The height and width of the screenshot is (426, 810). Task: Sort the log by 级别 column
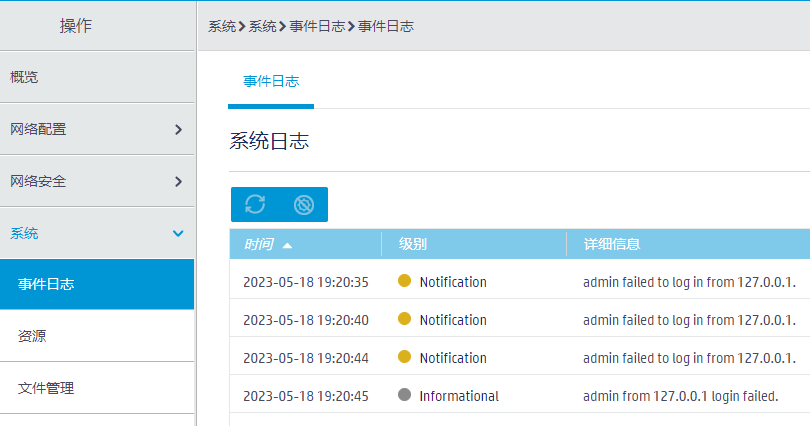[413, 244]
